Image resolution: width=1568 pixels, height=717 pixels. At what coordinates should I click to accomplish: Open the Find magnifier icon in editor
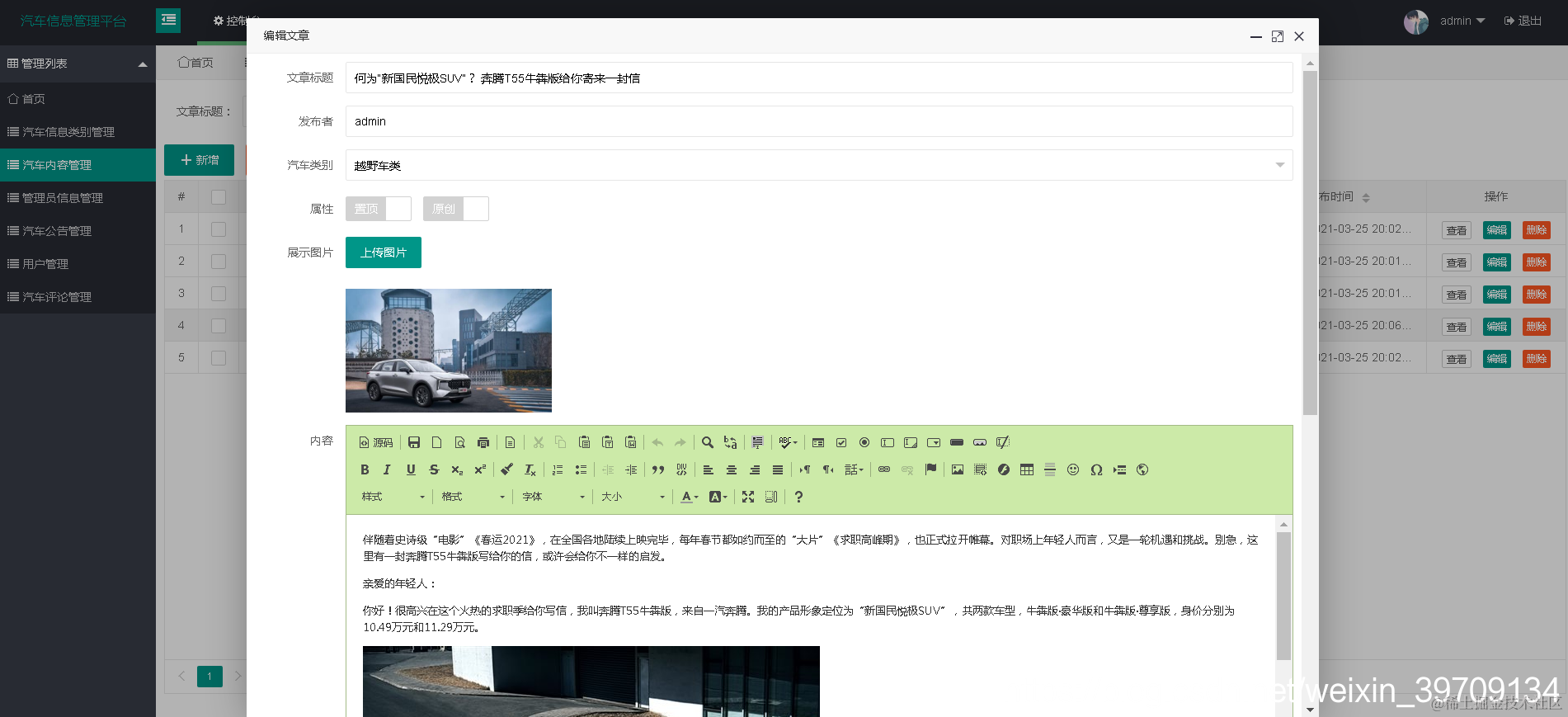click(708, 443)
